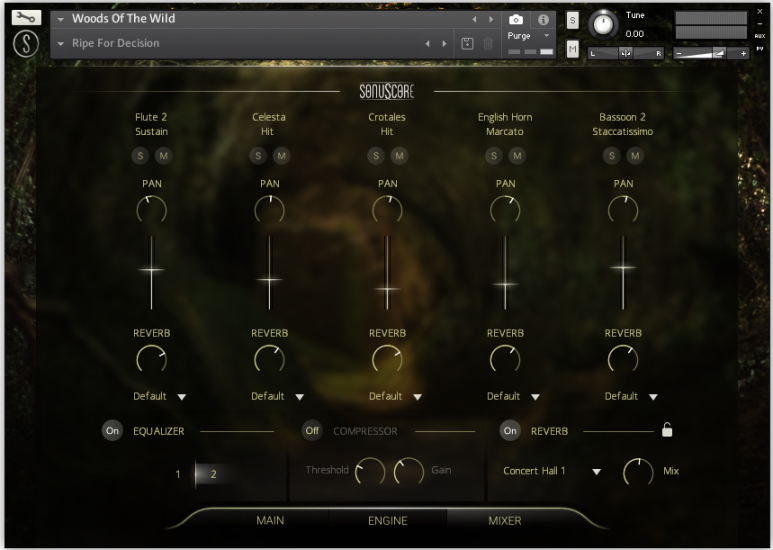Click the wrench edit-instrument icon
The image size is (773, 550).
26,18
